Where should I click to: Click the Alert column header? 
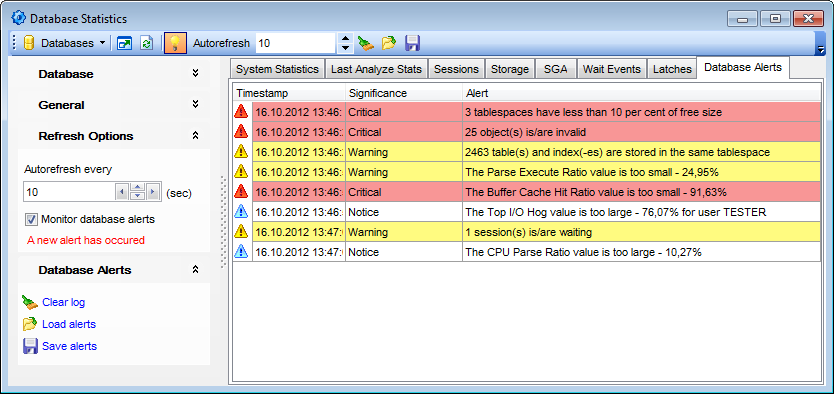(641, 94)
